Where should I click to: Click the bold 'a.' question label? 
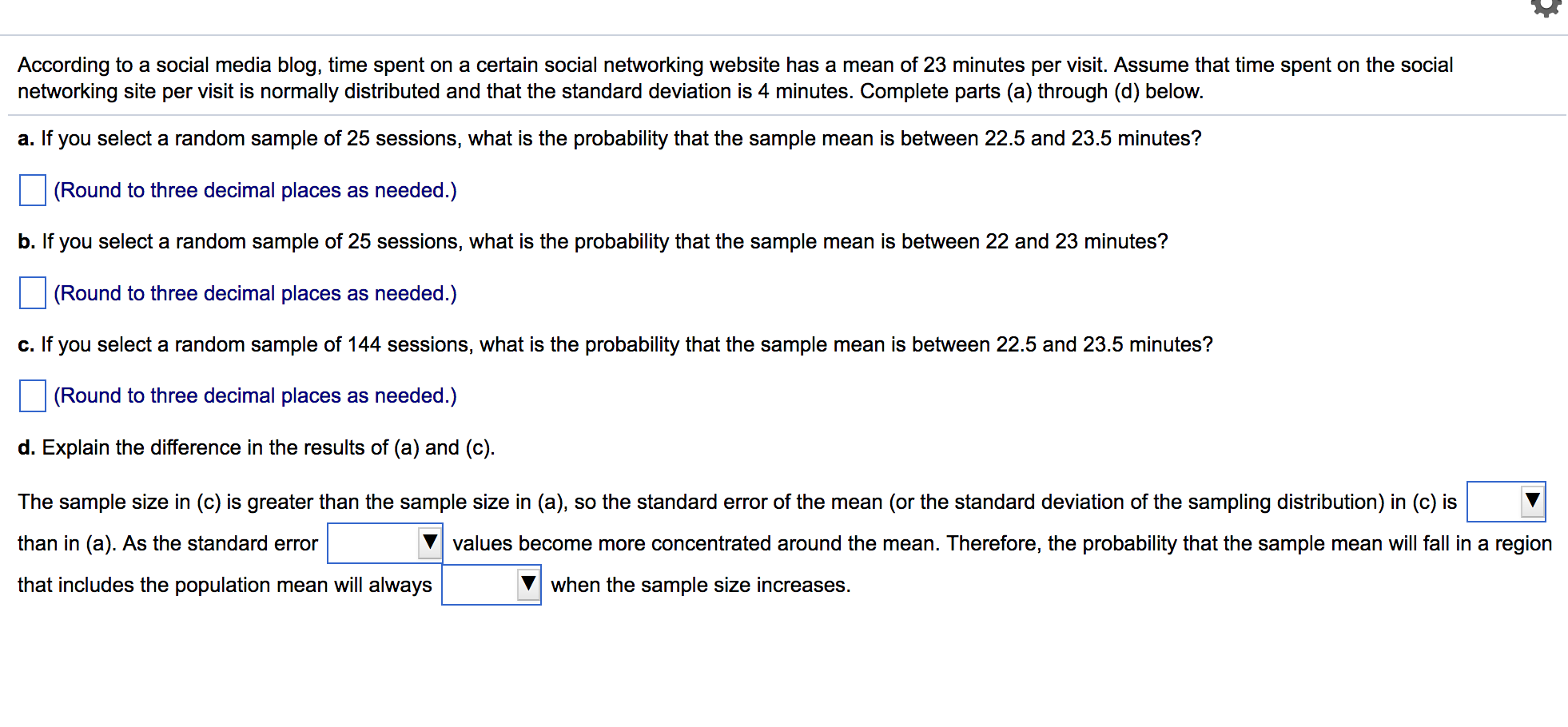(26, 139)
